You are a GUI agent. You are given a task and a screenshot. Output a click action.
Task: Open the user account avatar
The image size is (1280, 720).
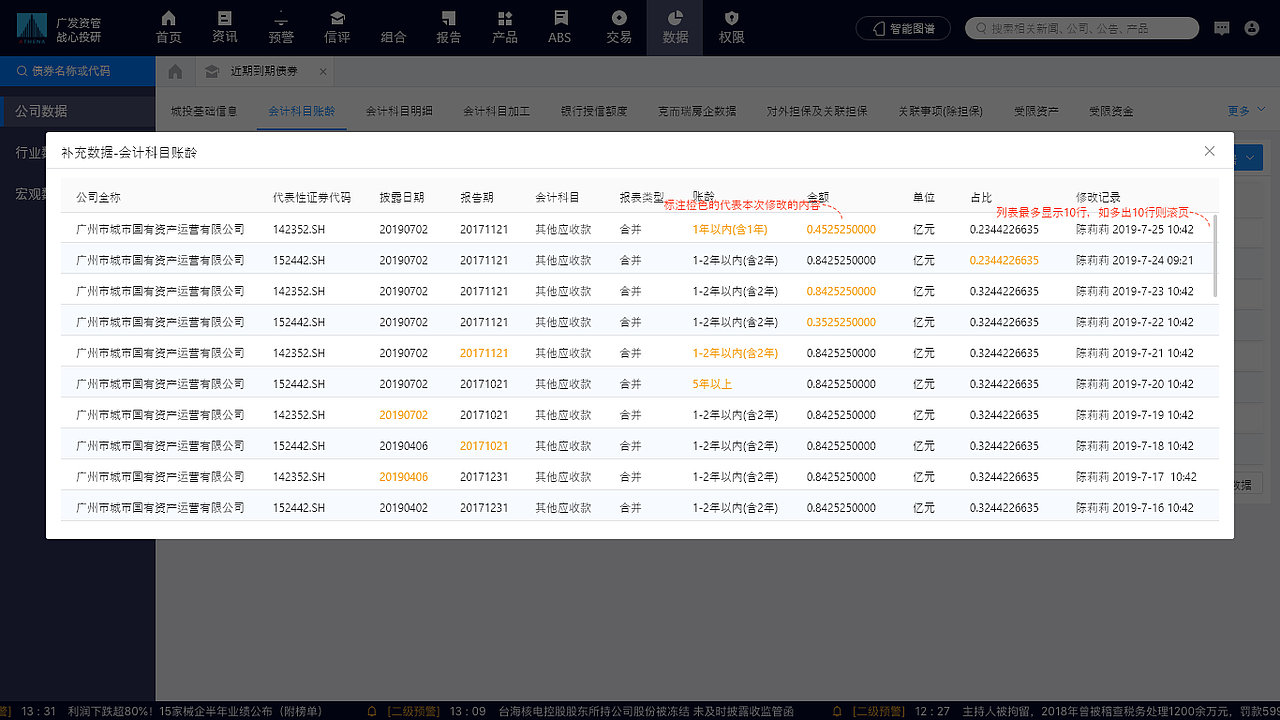1252,29
